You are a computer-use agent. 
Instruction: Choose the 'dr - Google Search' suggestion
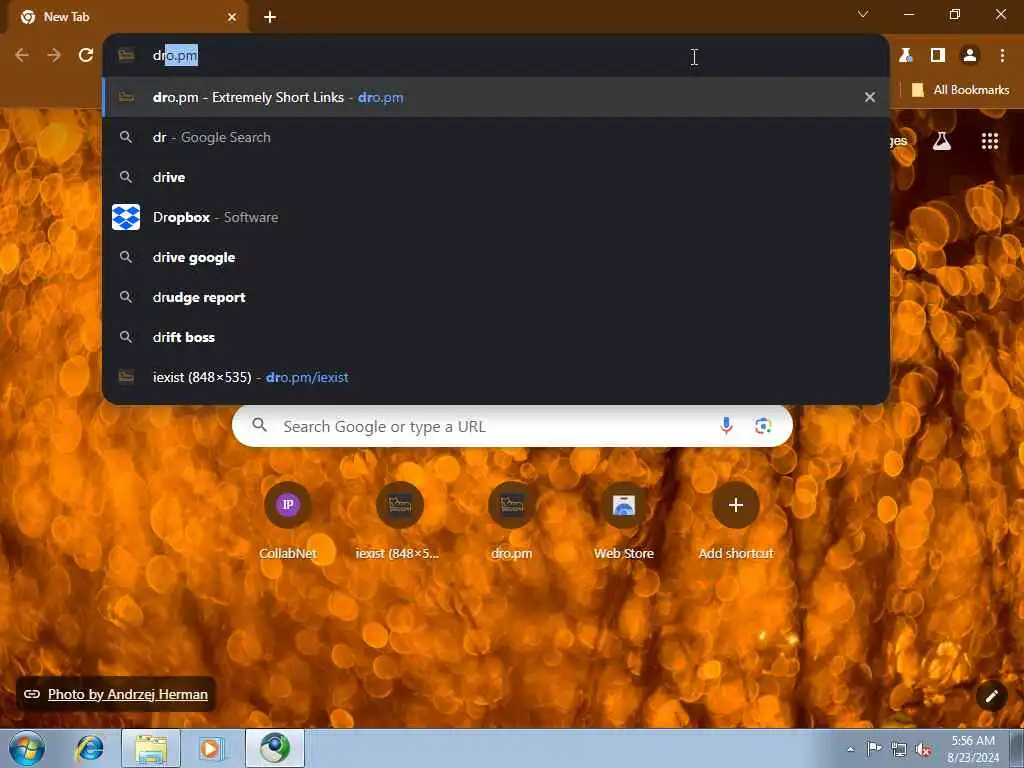[496, 137]
